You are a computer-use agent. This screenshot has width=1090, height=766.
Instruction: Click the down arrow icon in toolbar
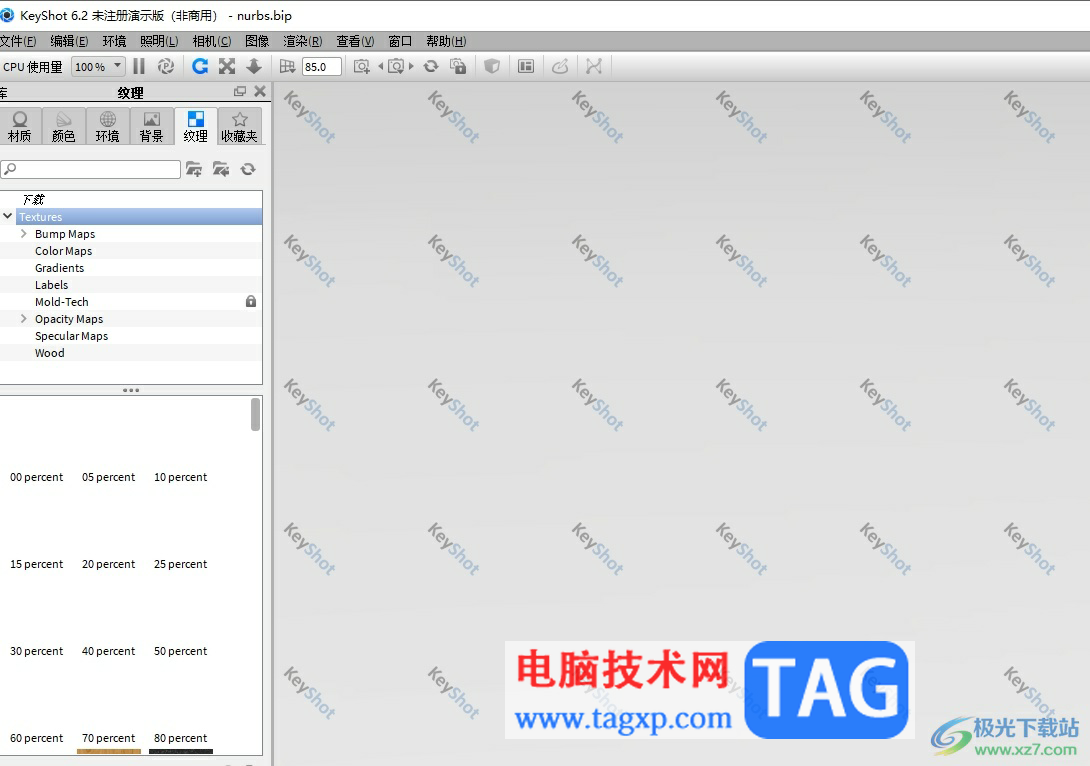point(254,66)
